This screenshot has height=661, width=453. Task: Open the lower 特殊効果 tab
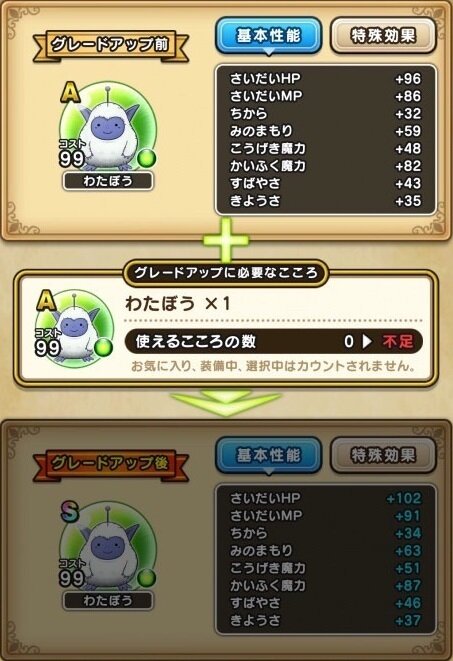coord(383,455)
